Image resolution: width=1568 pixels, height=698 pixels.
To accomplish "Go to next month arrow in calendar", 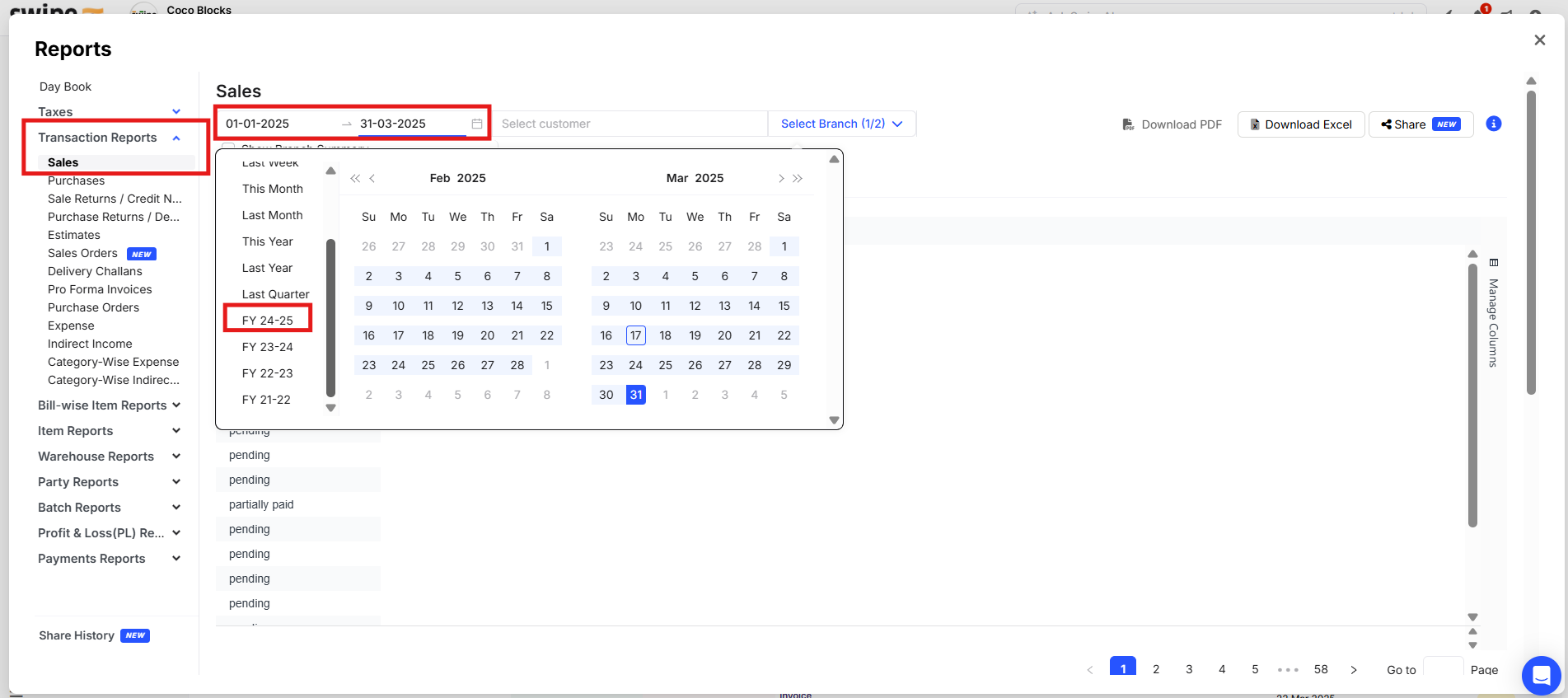I will [781, 178].
